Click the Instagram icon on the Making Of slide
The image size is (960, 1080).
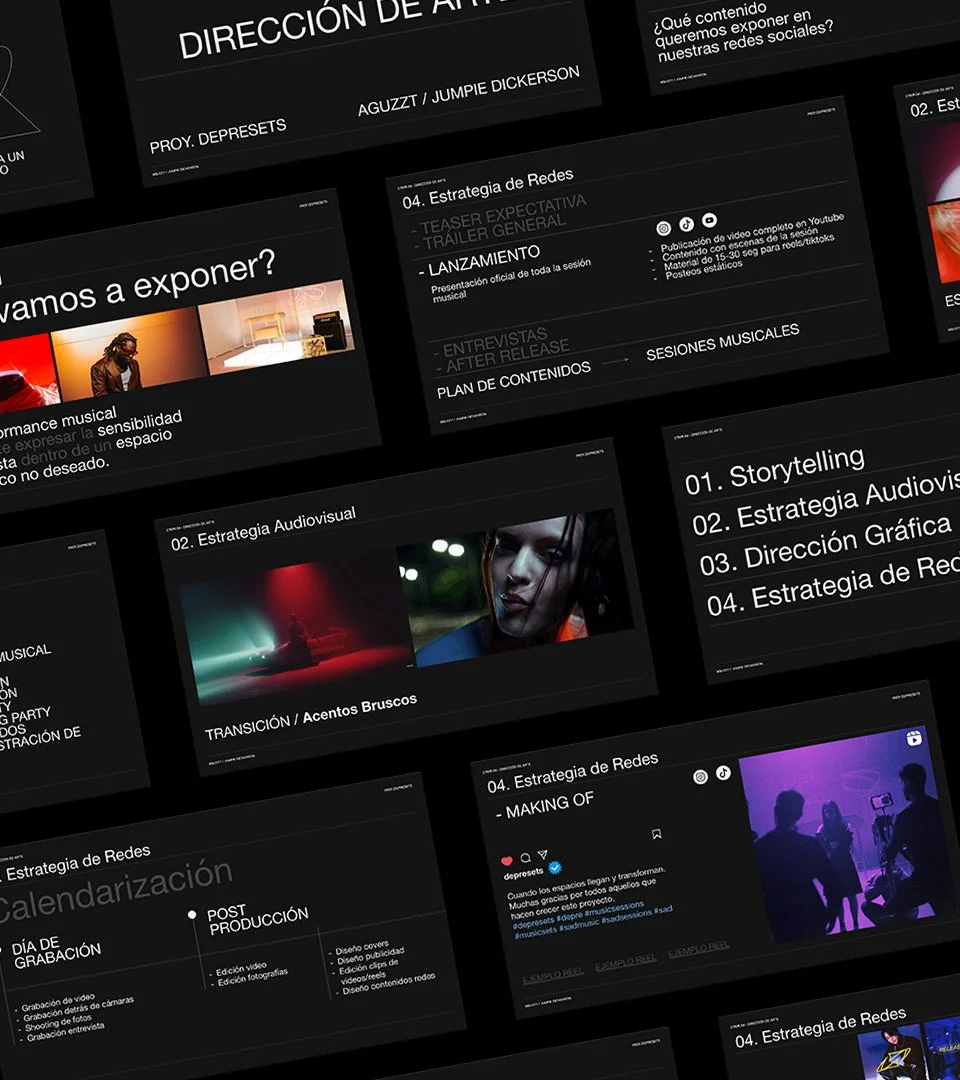click(700, 777)
